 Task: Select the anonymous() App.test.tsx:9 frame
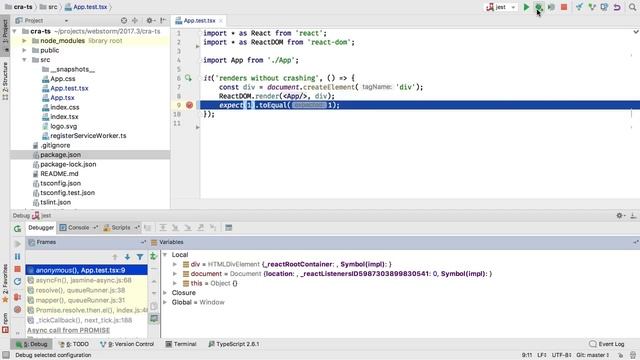pyautogui.click(x=87, y=270)
